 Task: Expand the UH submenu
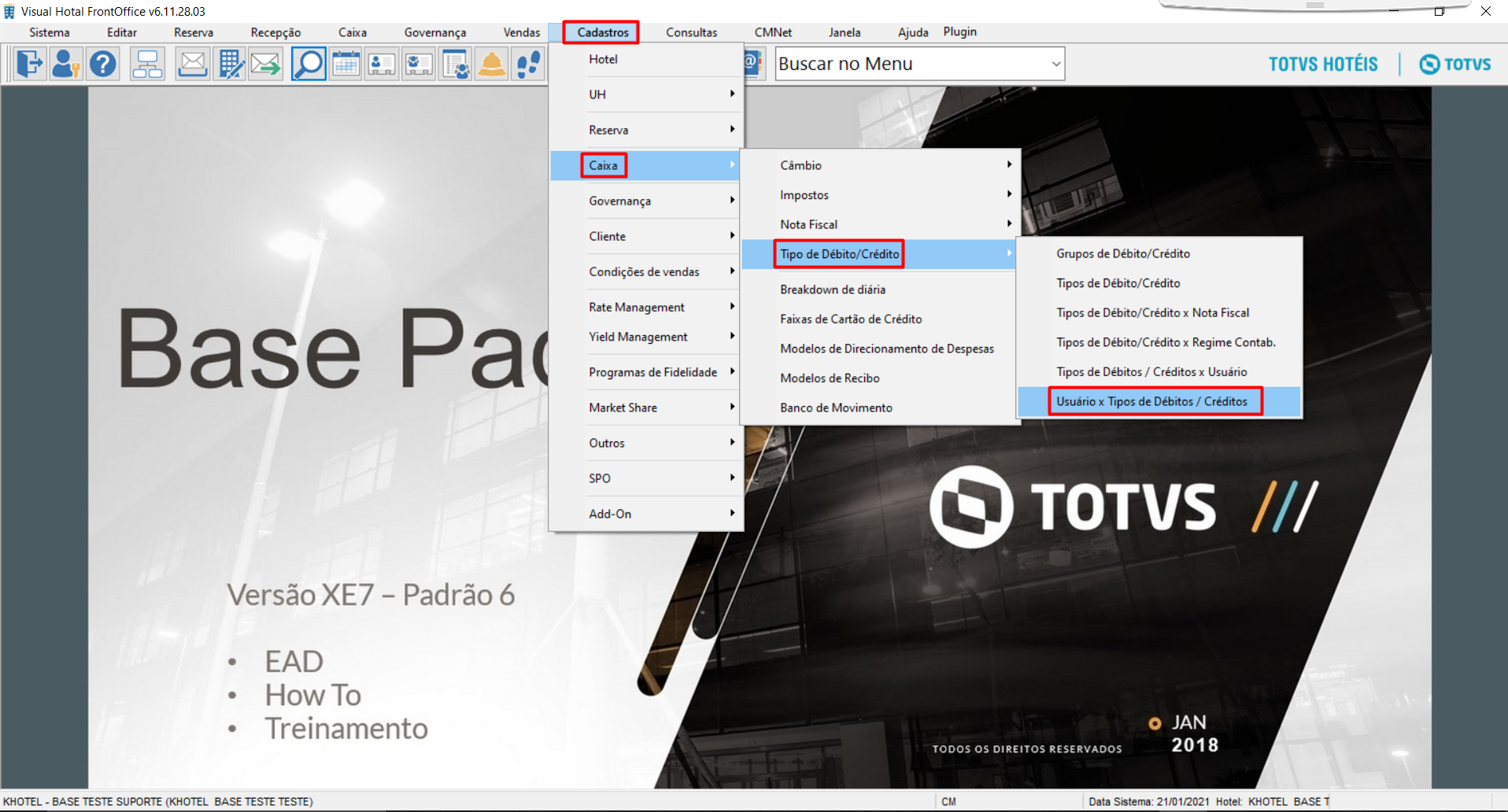(x=646, y=94)
